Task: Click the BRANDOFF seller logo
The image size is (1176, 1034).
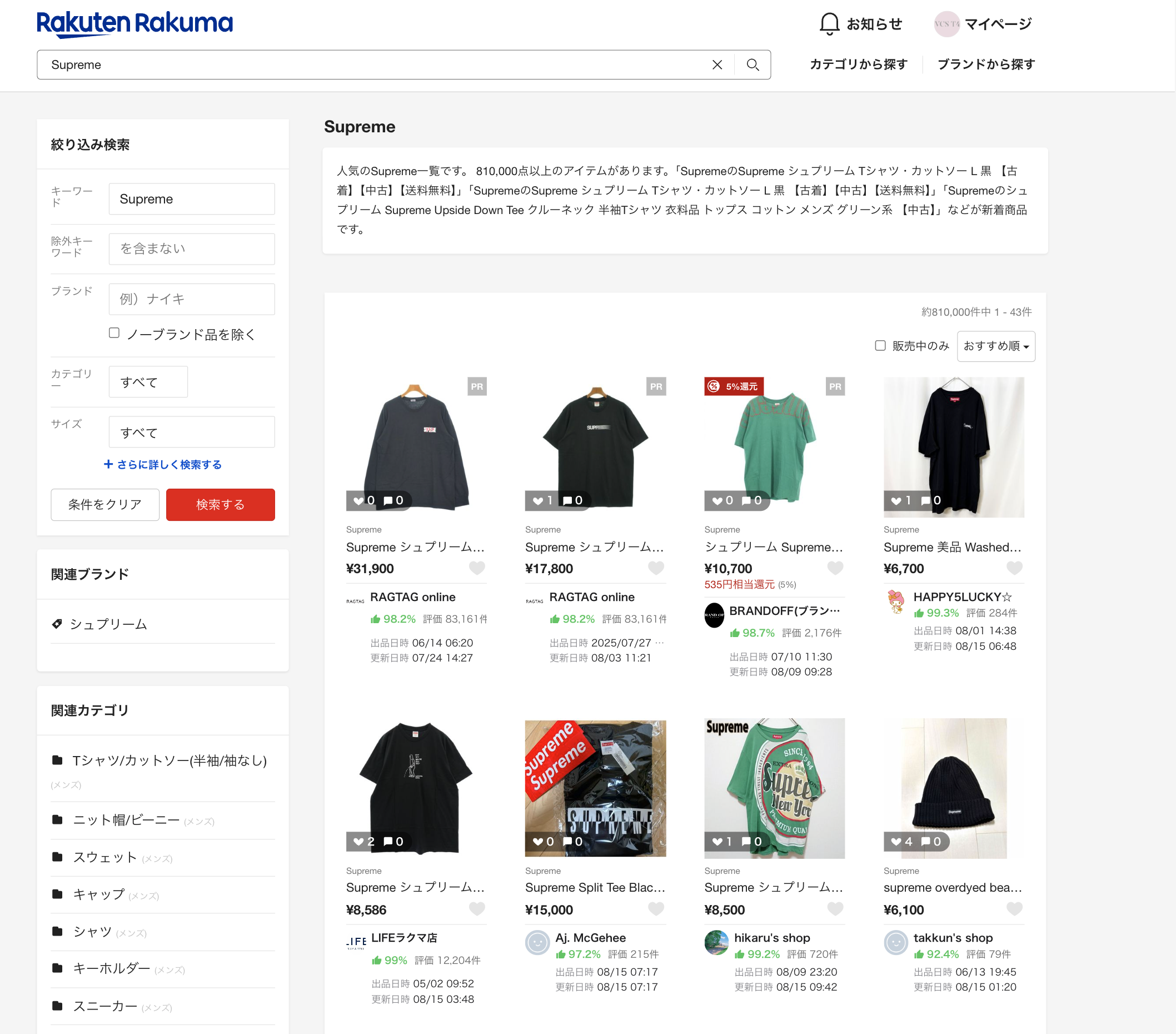Action: [714, 615]
